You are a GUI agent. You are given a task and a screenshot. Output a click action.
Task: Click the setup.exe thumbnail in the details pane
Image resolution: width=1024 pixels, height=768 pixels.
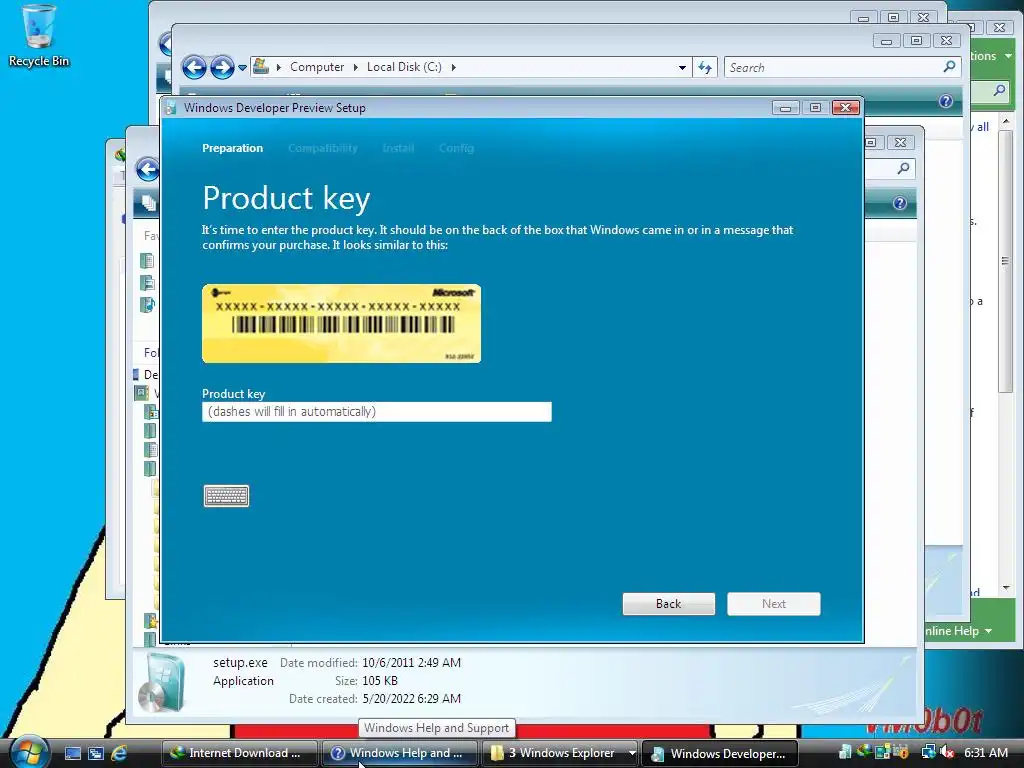pos(162,683)
